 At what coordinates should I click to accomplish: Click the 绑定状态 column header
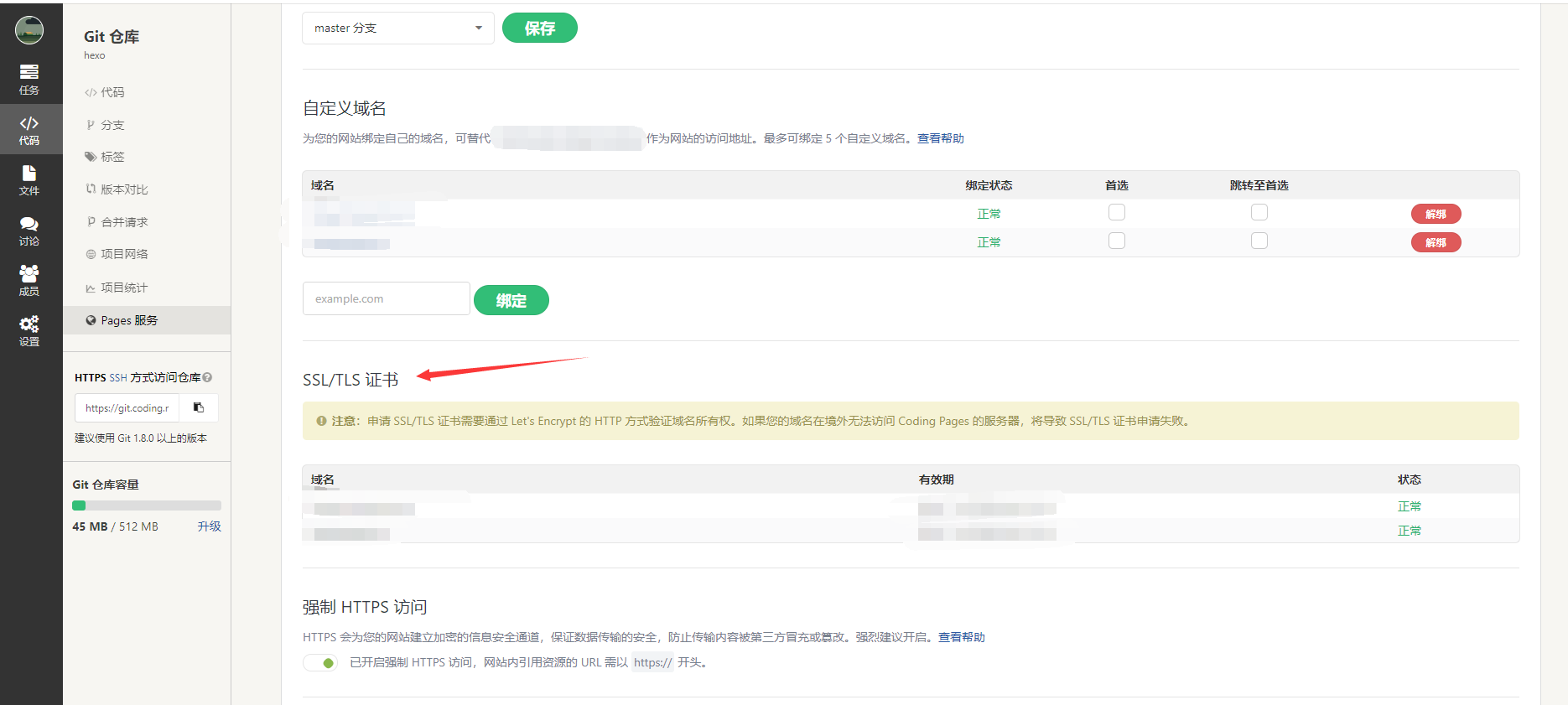point(989,185)
